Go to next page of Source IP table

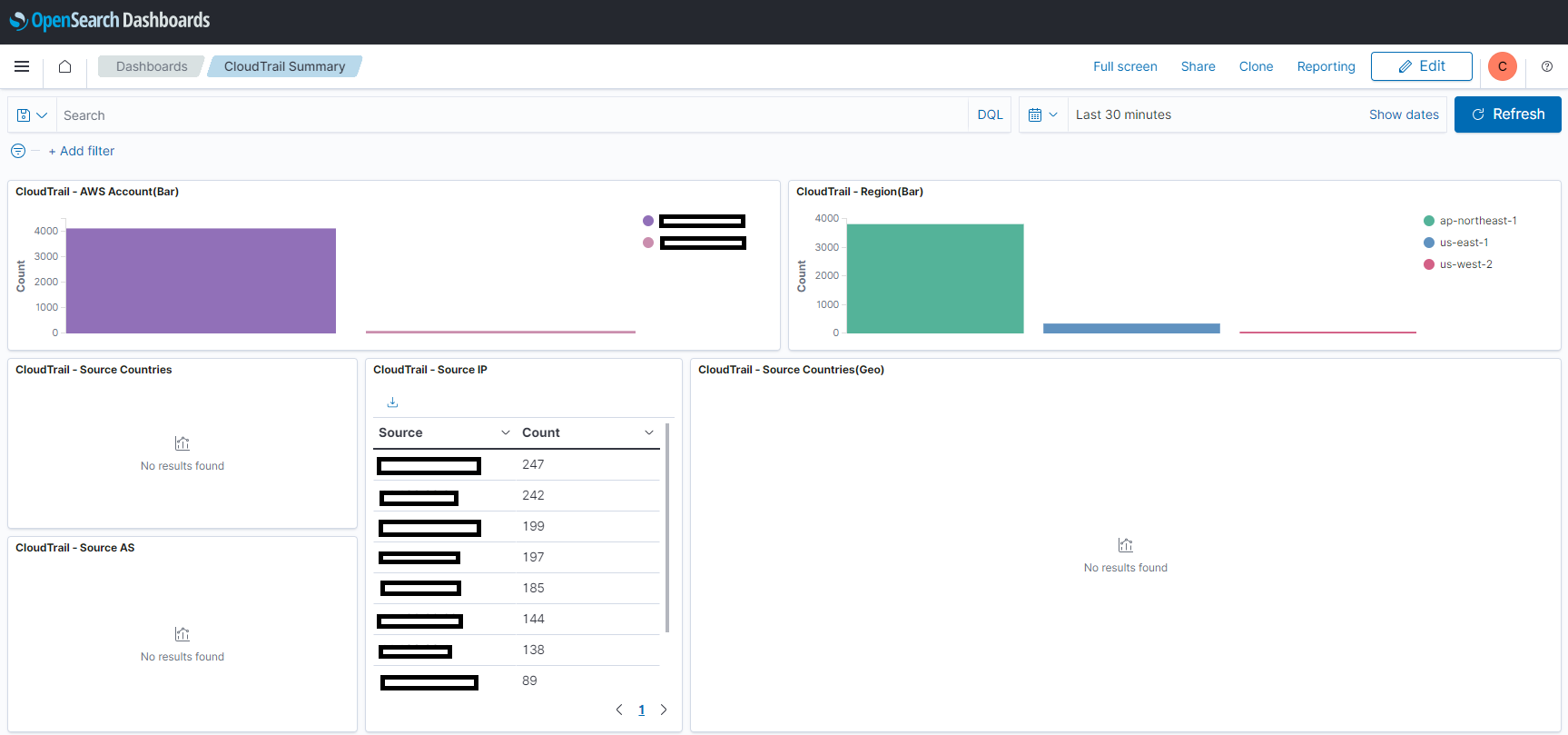664,710
